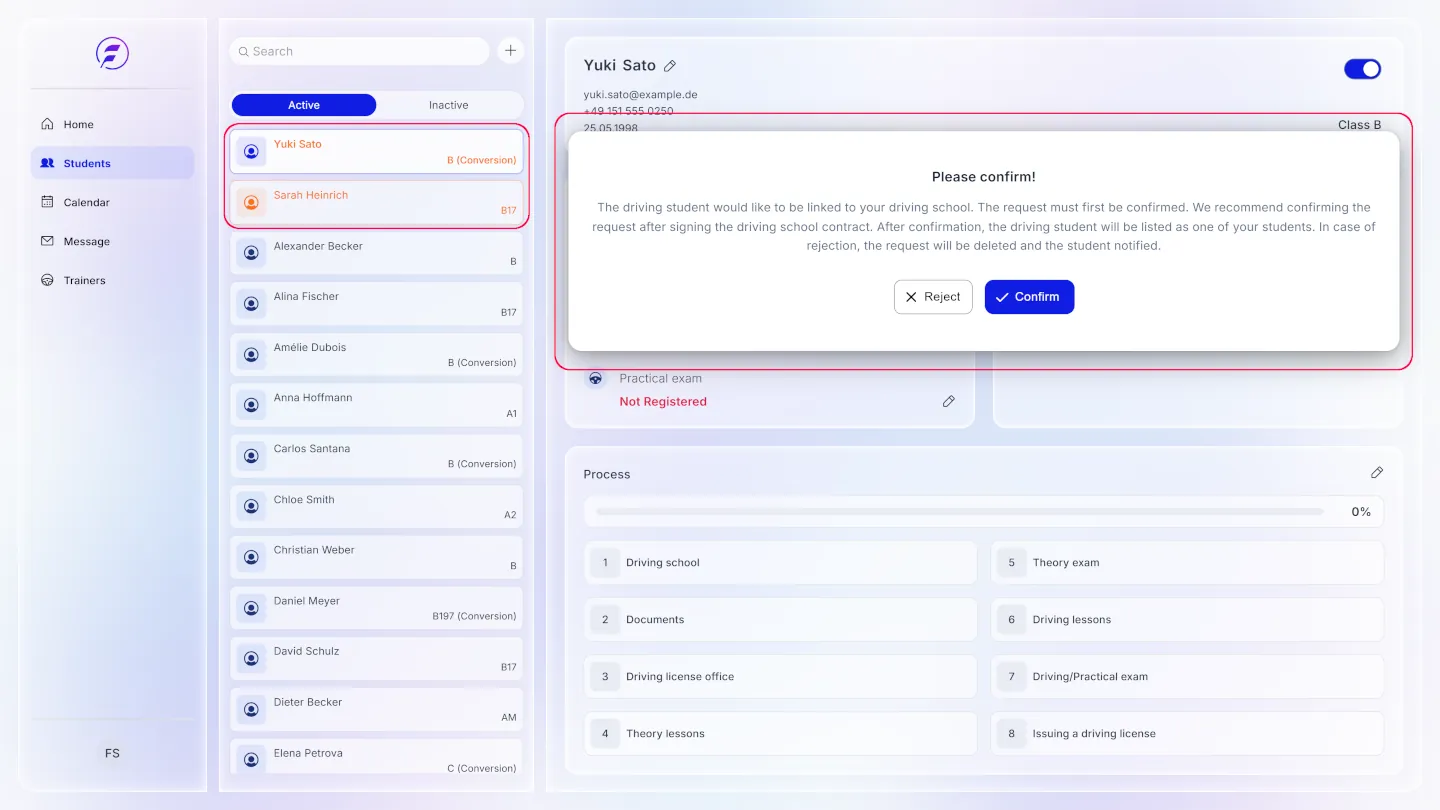Viewport: 1440px width, 810px height.
Task: Click the avatar icon of Alexander Becker
Action: pyautogui.click(x=251, y=253)
